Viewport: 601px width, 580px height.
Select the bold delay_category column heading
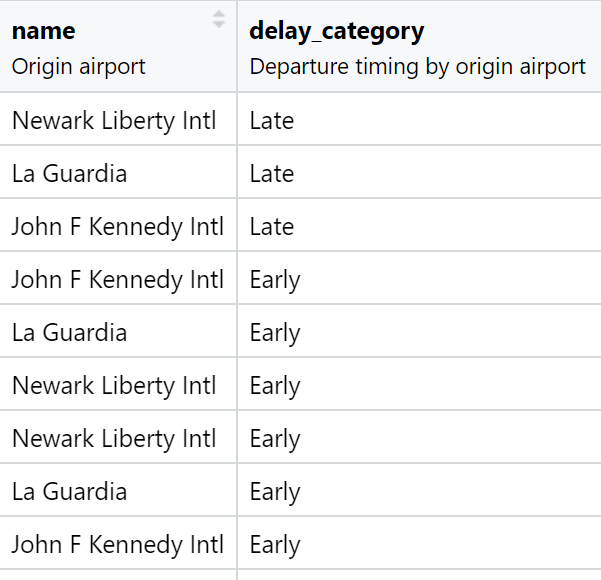click(x=337, y=31)
